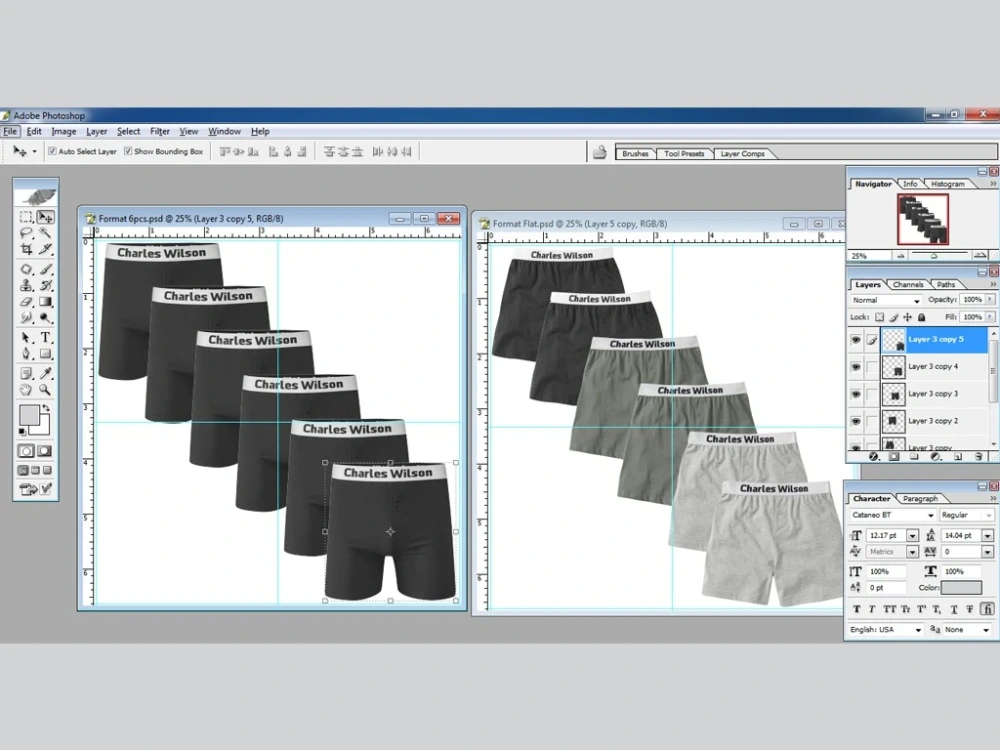Select the Dodge tool

(x=45, y=317)
